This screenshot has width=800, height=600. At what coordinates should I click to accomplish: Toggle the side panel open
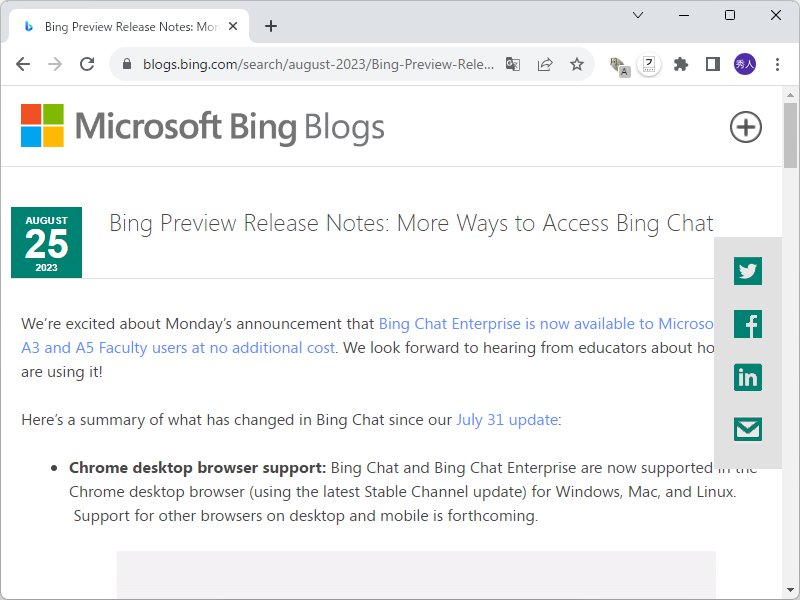pyautogui.click(x=712, y=63)
